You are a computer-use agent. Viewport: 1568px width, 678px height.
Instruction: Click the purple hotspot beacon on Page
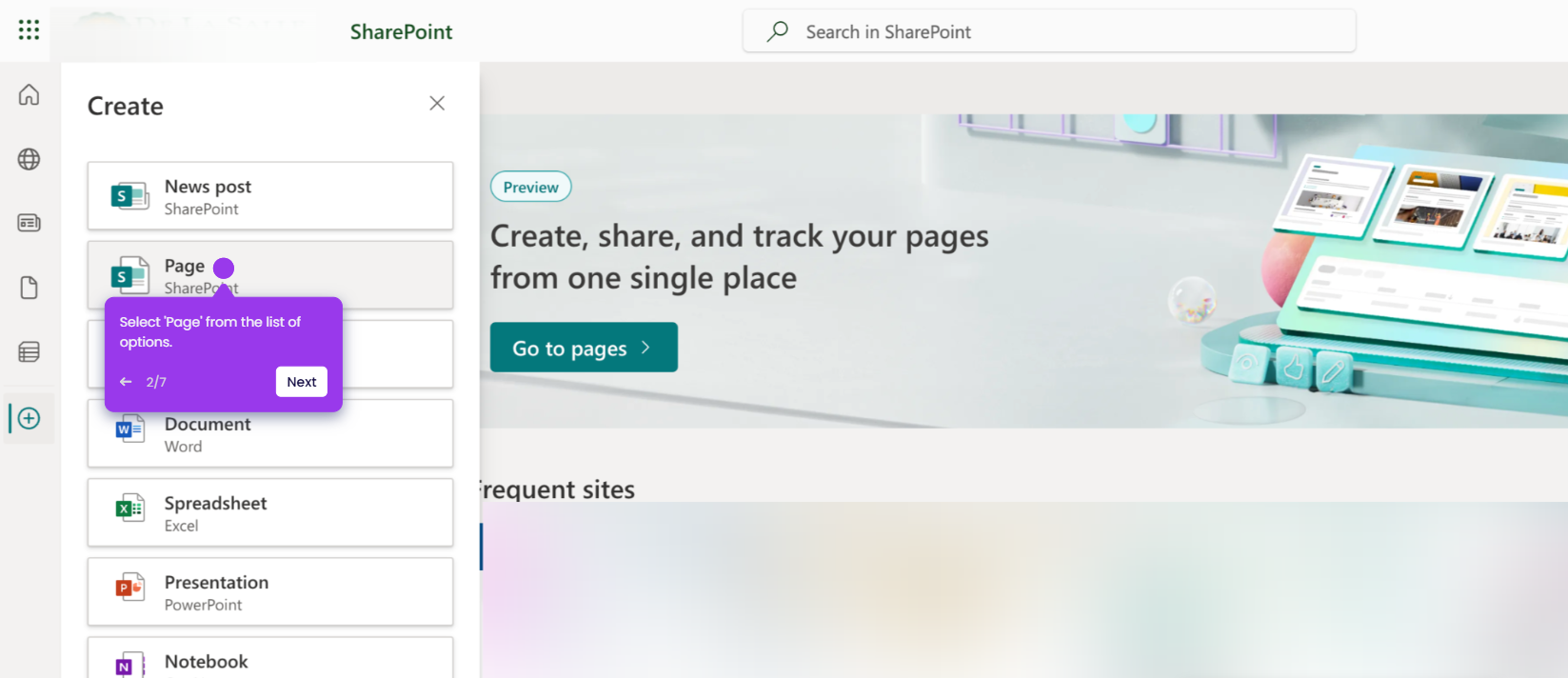[x=224, y=268]
